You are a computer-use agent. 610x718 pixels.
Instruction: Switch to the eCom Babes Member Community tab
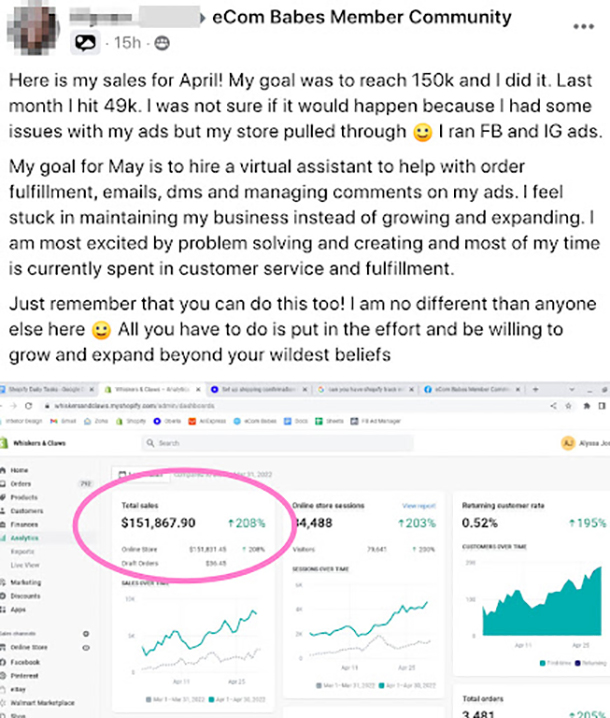tap(472, 387)
